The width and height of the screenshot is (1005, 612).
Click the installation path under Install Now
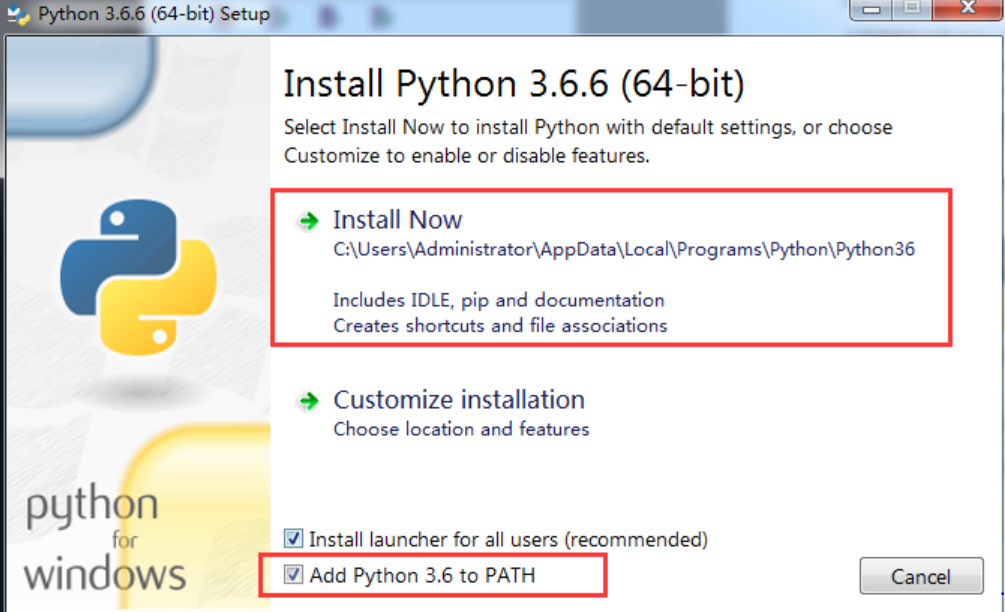click(625, 249)
